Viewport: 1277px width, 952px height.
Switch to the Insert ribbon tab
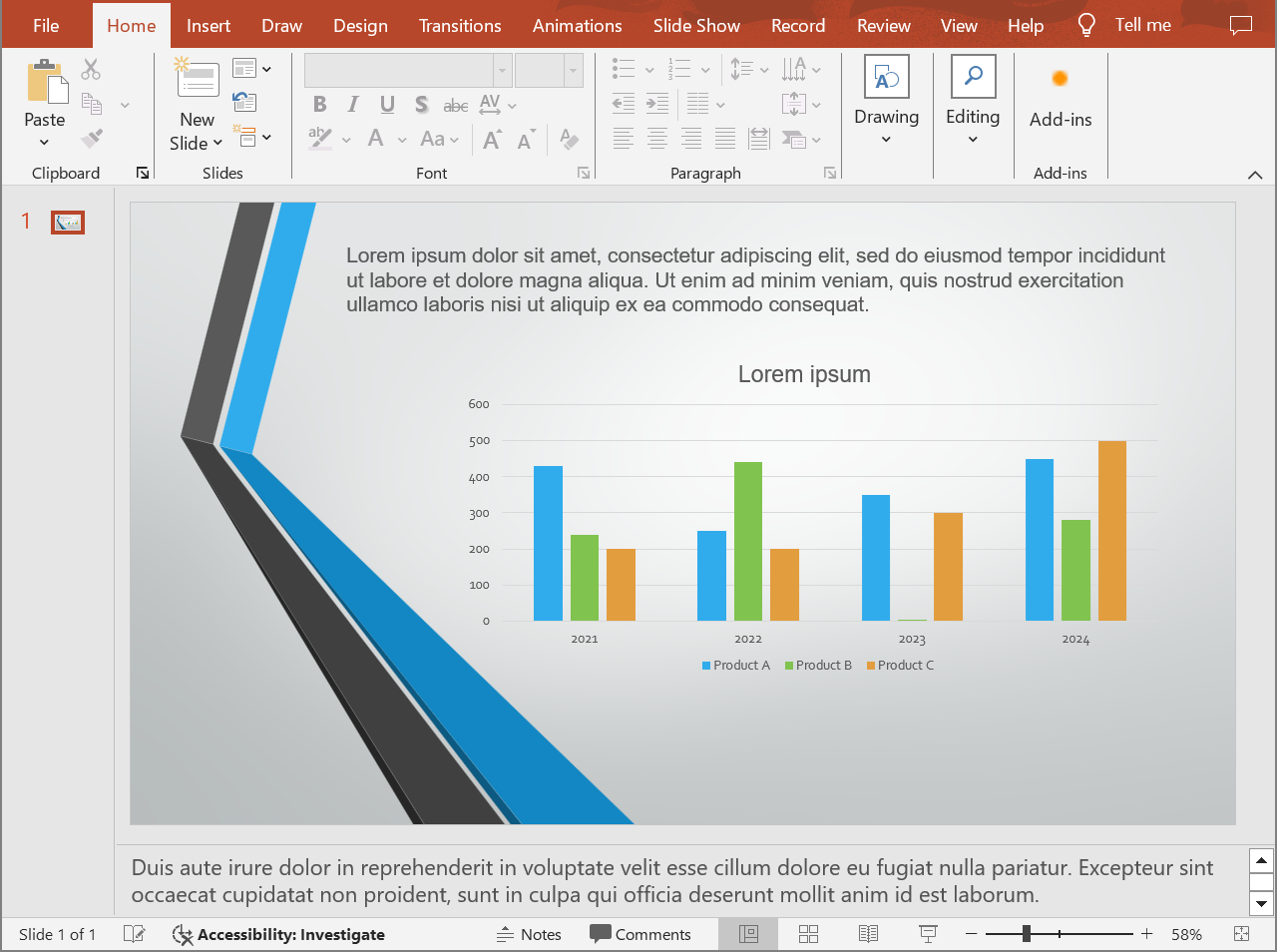pyautogui.click(x=208, y=25)
